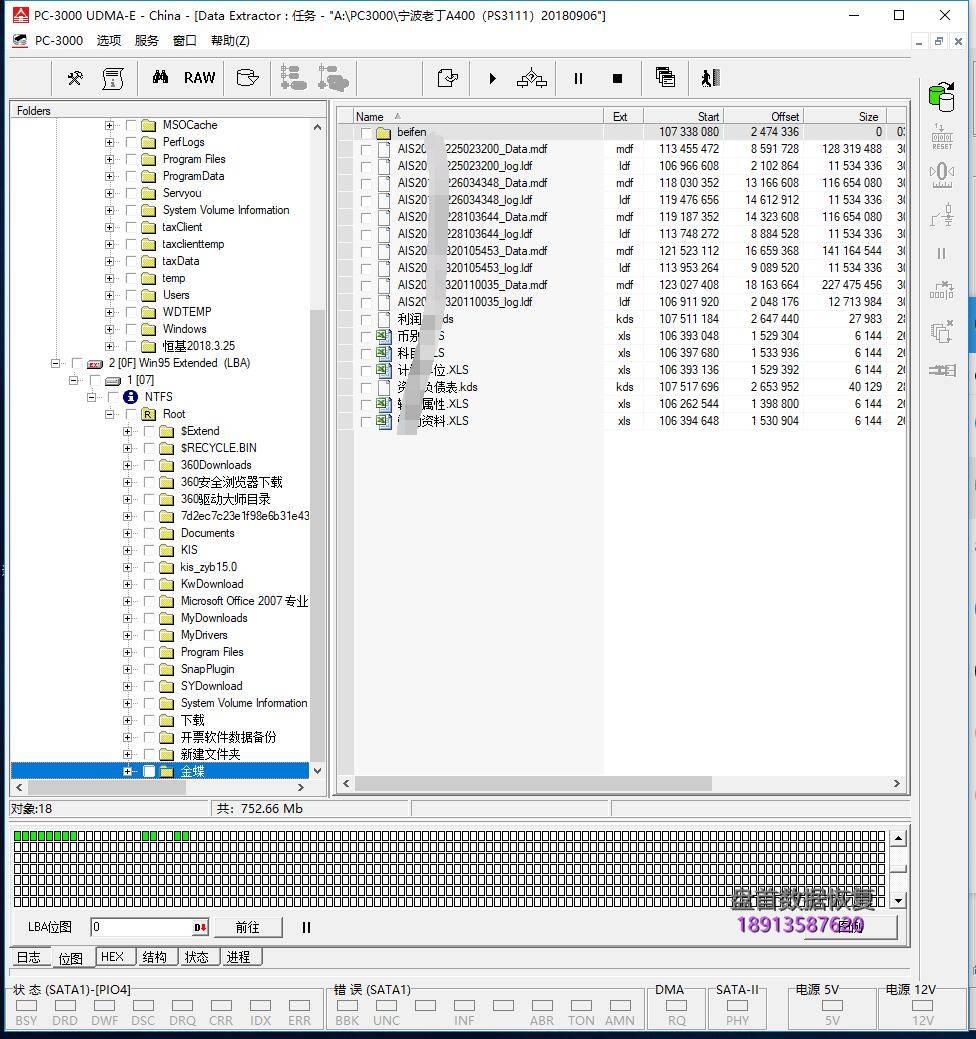Click the 前往 go button
Image resolution: width=976 pixels, height=1039 pixels.
247,927
